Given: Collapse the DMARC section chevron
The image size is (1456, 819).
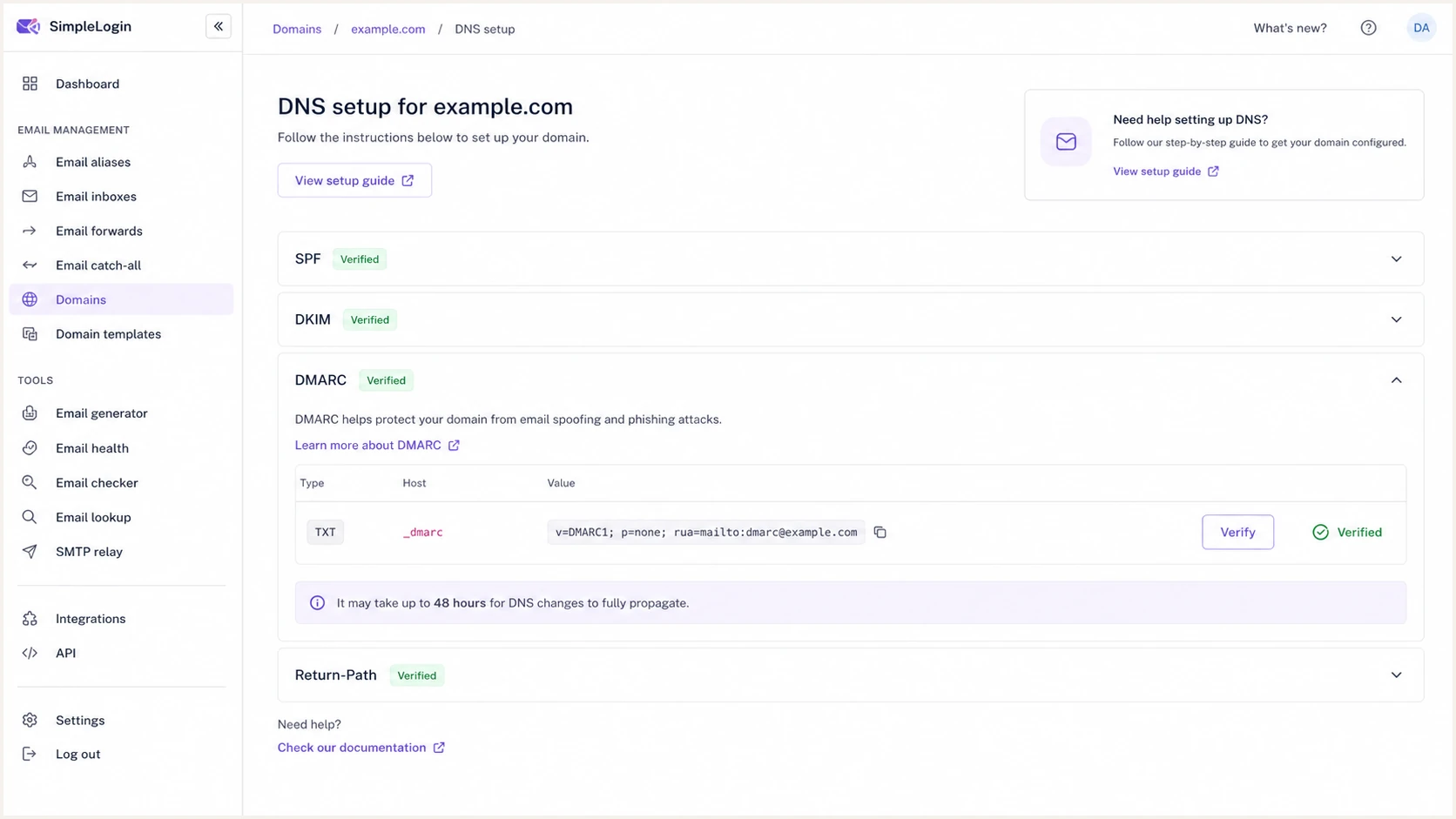Looking at the screenshot, I should click(1396, 380).
